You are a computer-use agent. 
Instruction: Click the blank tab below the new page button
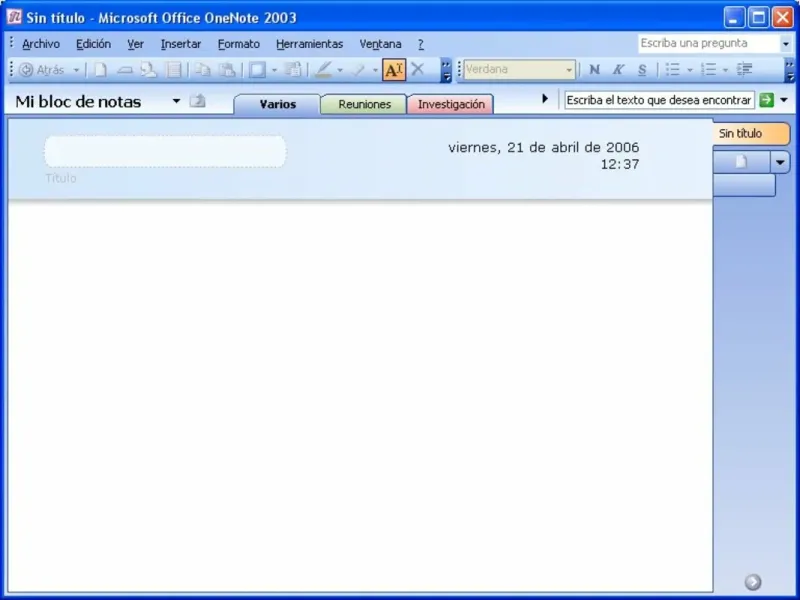pos(744,185)
